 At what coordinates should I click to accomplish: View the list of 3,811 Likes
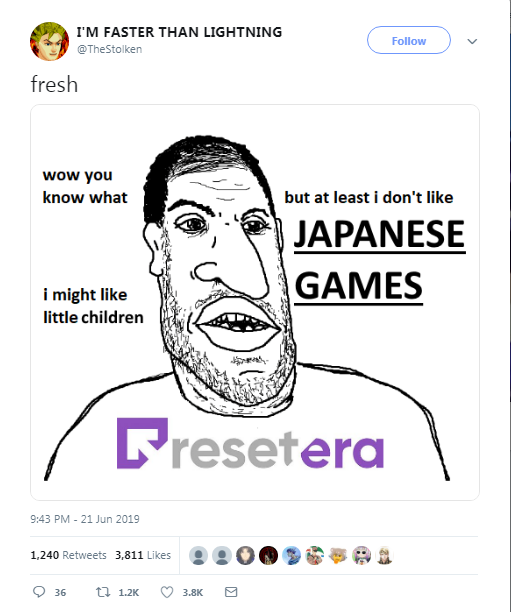[143, 555]
